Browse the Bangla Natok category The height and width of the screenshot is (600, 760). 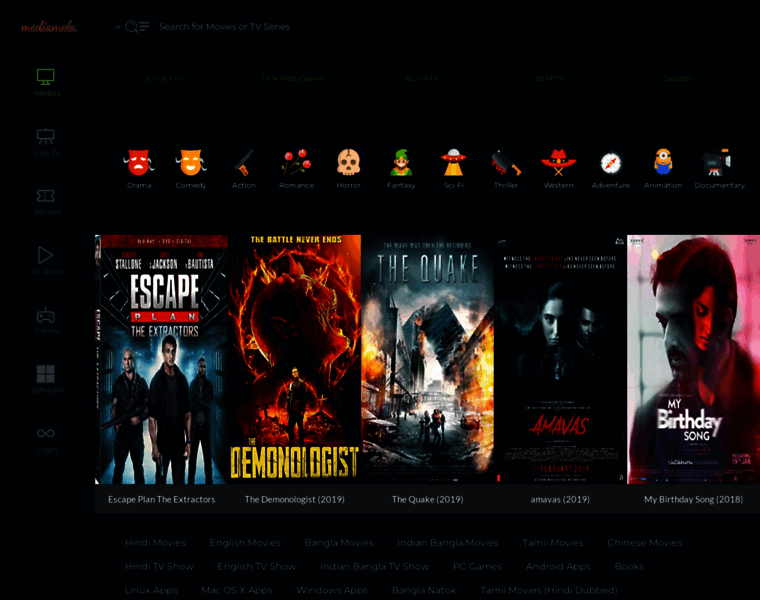(x=424, y=590)
